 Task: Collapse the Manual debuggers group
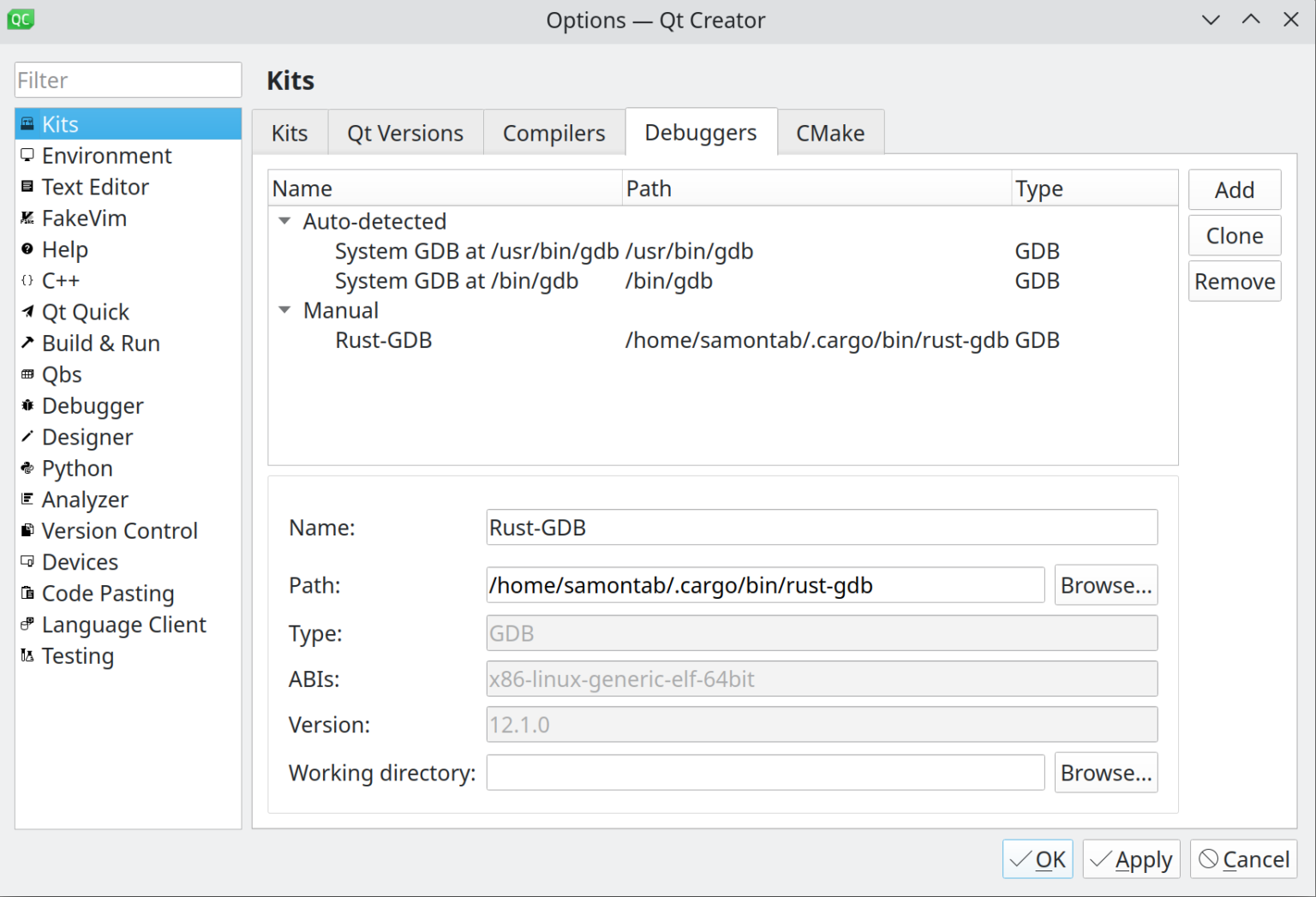284,310
